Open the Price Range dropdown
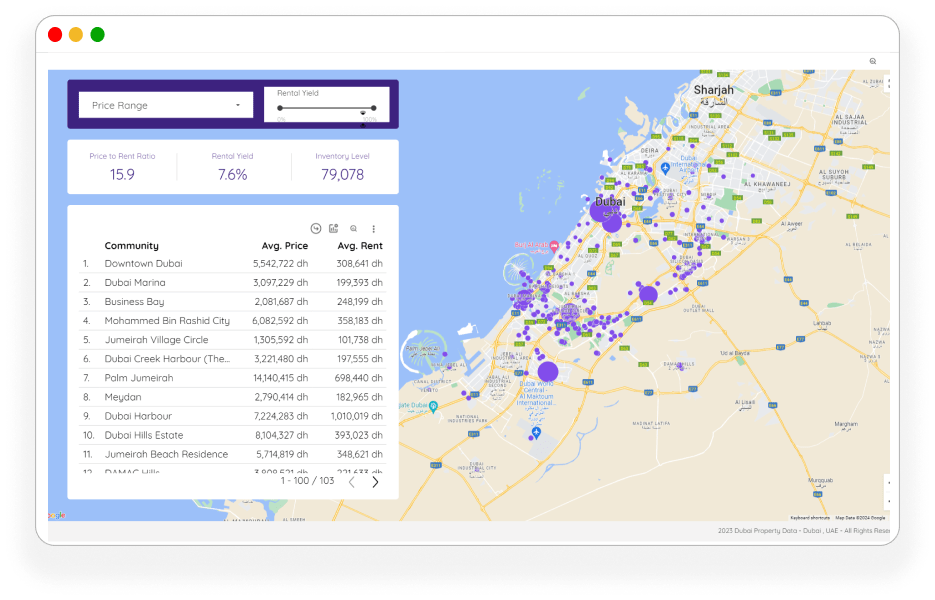Viewport: 935px width, 600px height. click(x=165, y=104)
